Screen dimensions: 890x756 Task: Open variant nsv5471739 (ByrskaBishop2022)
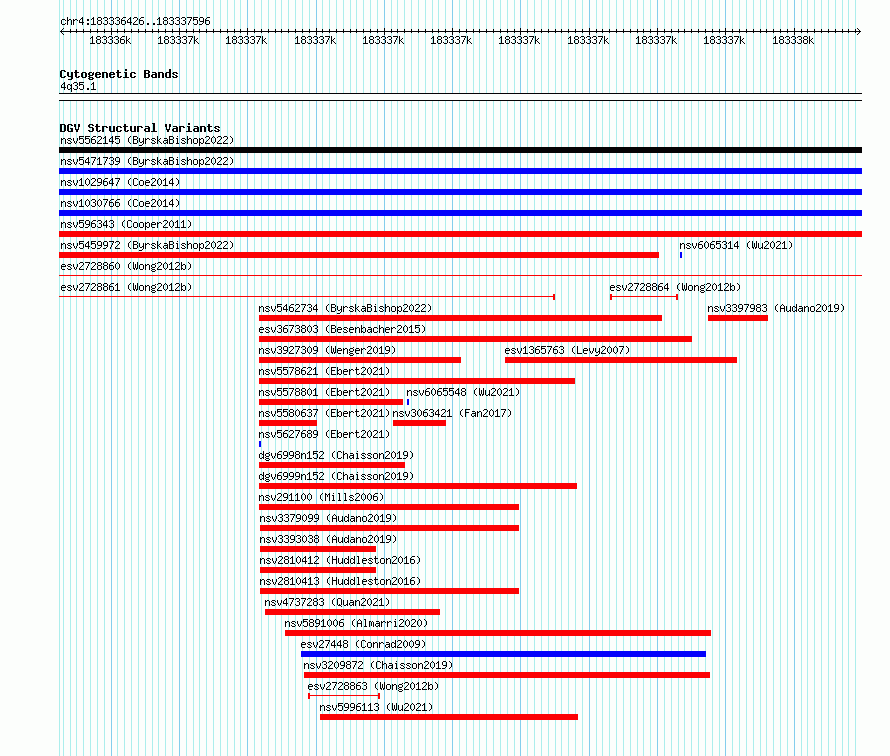pos(147,161)
